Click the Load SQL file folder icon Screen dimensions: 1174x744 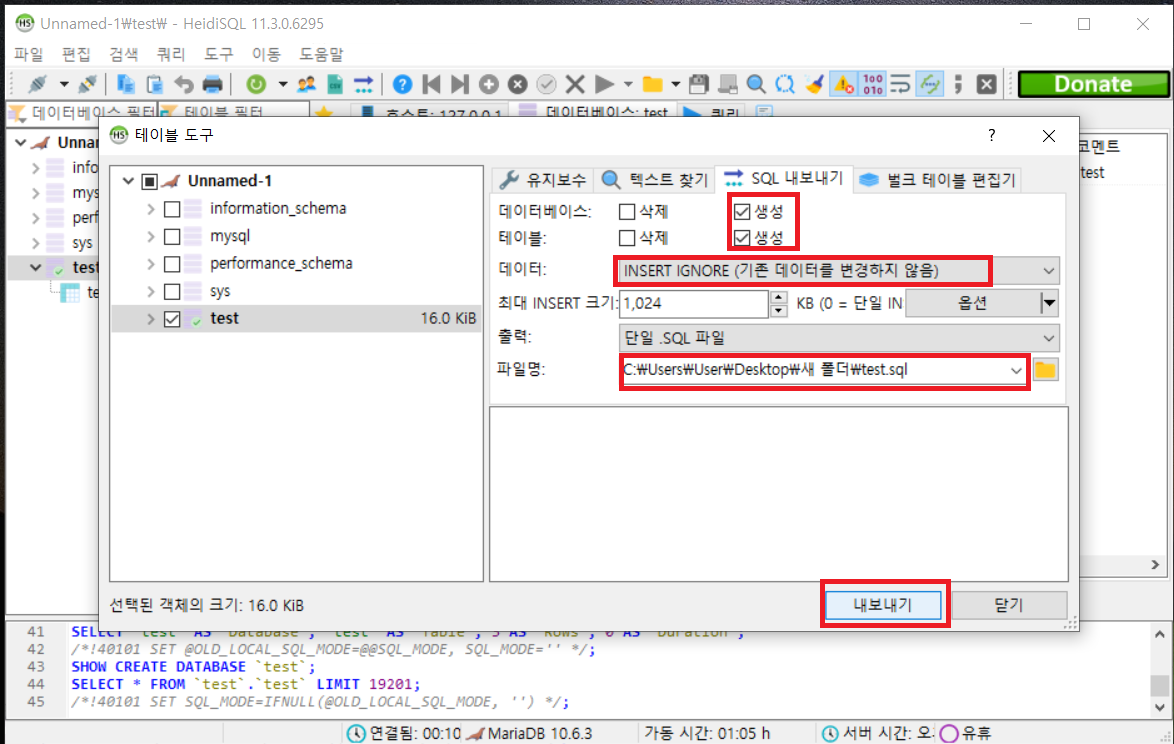pos(653,84)
